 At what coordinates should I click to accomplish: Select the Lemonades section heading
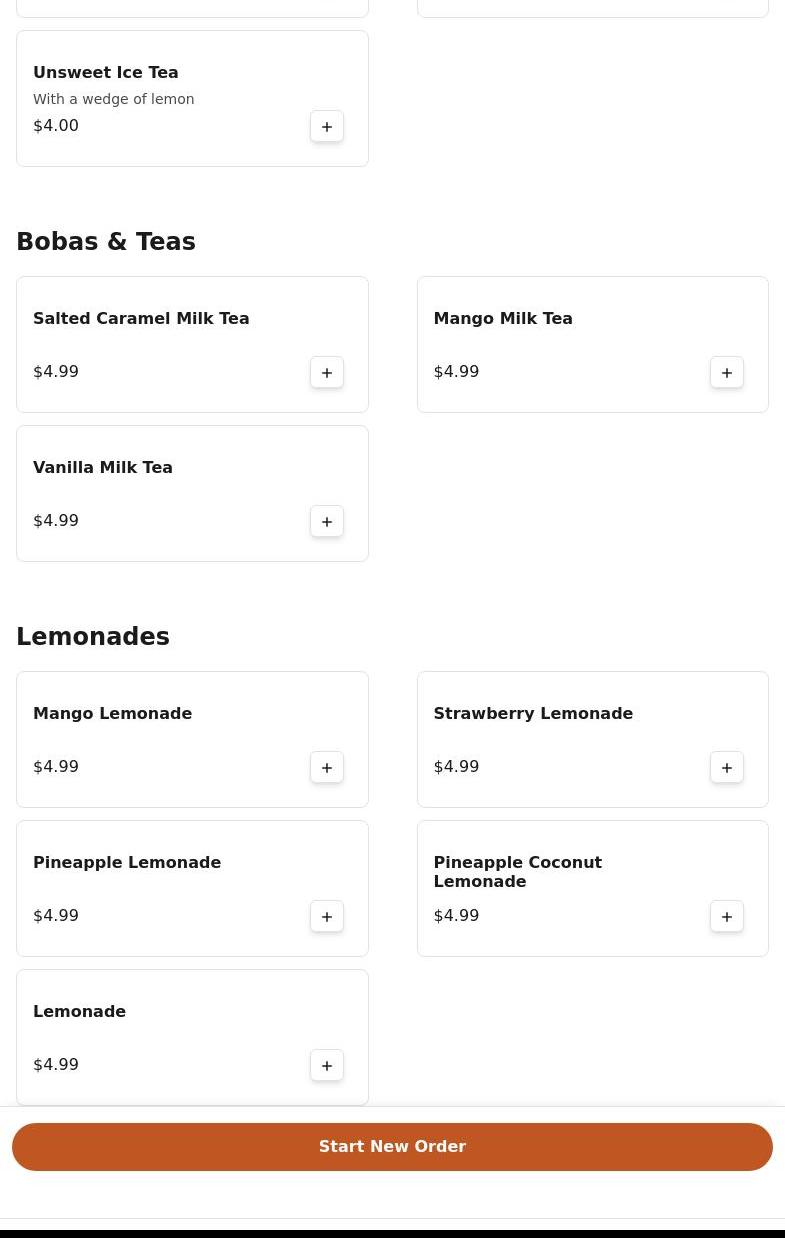93,637
